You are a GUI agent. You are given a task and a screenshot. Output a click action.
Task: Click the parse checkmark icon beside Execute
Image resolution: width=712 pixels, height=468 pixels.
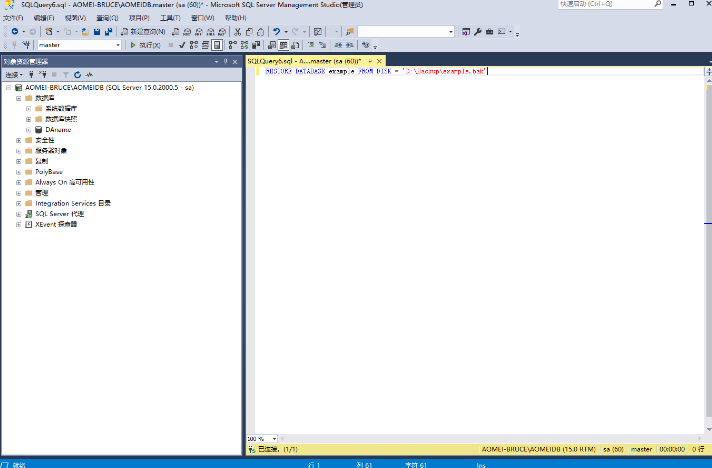coord(181,45)
